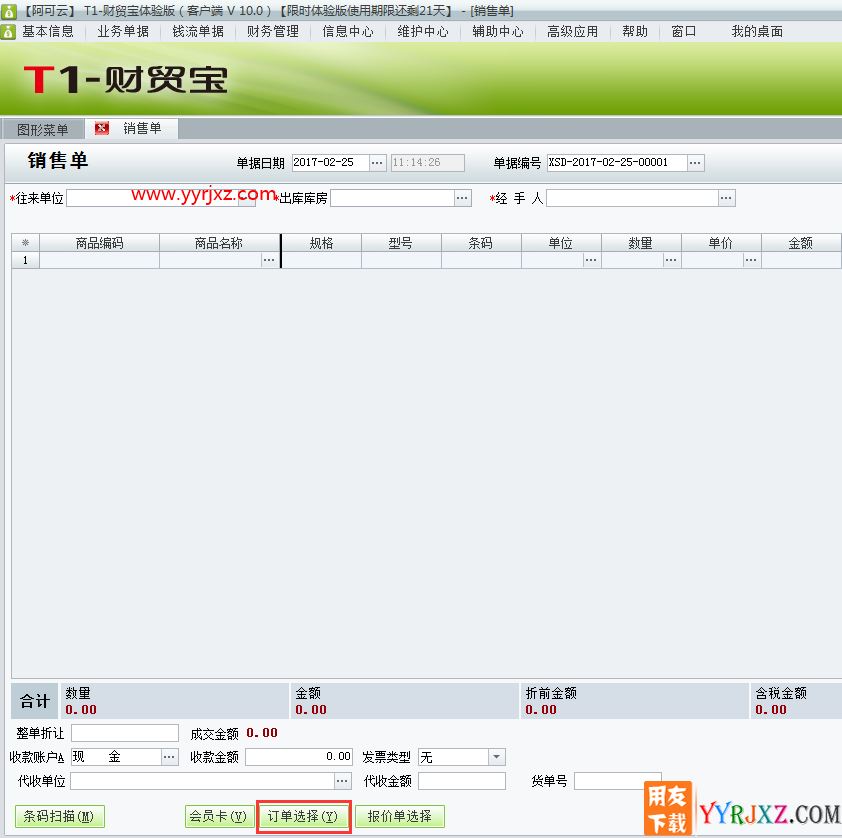The height and width of the screenshot is (838, 842).
Task: Open the 财务管理 menu
Action: [x=273, y=32]
